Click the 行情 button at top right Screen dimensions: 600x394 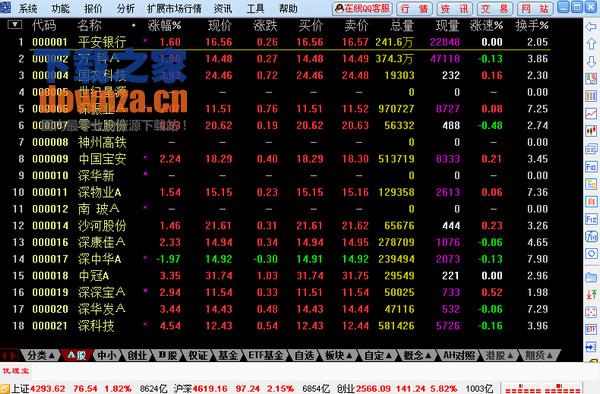pos(414,8)
